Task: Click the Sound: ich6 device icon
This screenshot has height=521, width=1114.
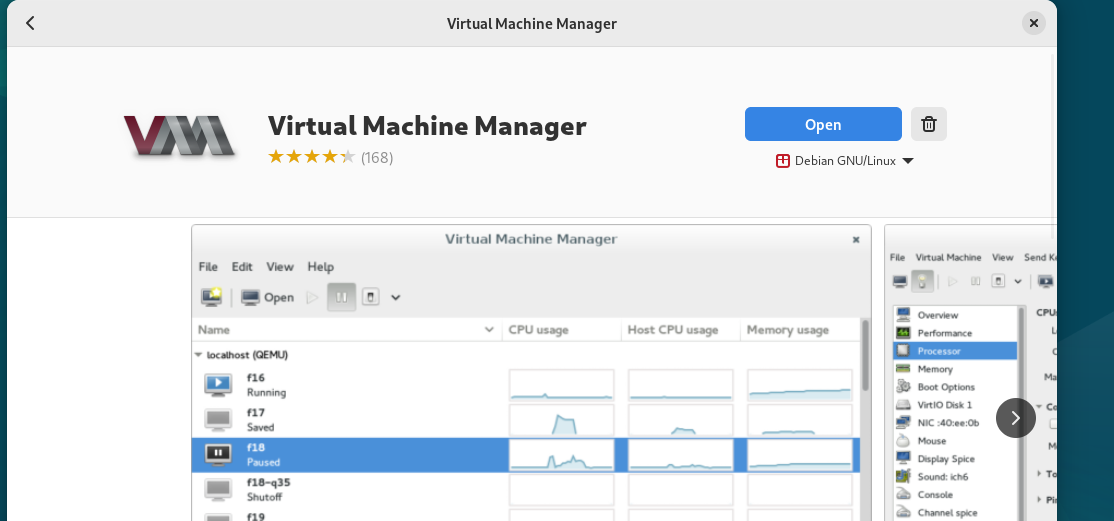Action: (x=903, y=476)
